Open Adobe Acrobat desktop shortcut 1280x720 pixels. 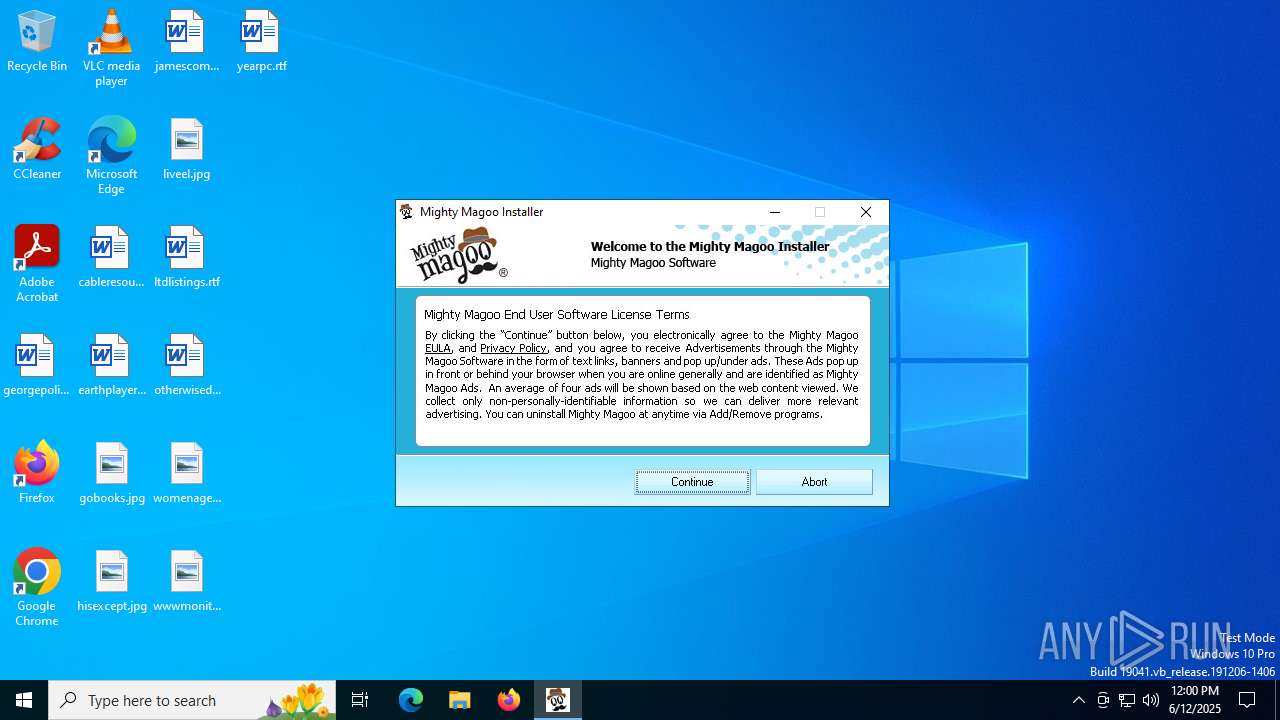(37, 264)
